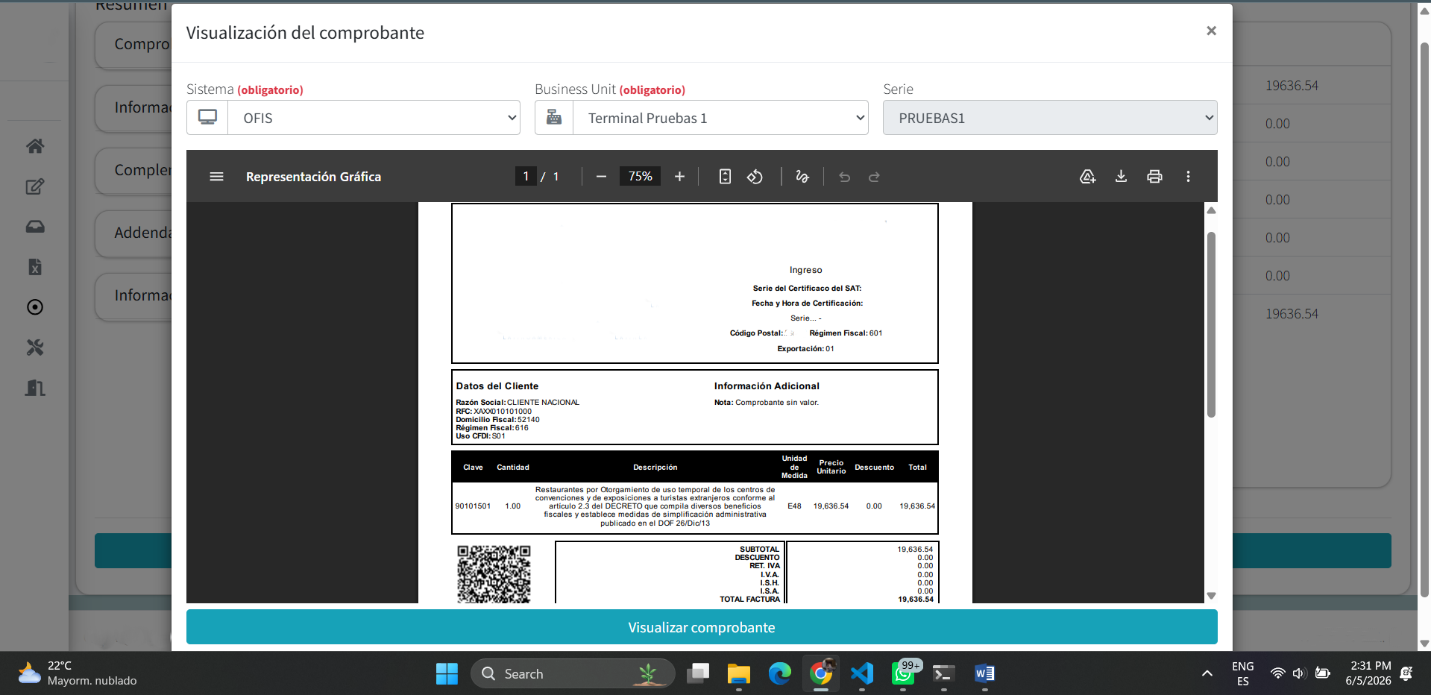1431x695 pixels.
Task: Rotate the PDF counterclockwise
Action: pyautogui.click(x=755, y=177)
